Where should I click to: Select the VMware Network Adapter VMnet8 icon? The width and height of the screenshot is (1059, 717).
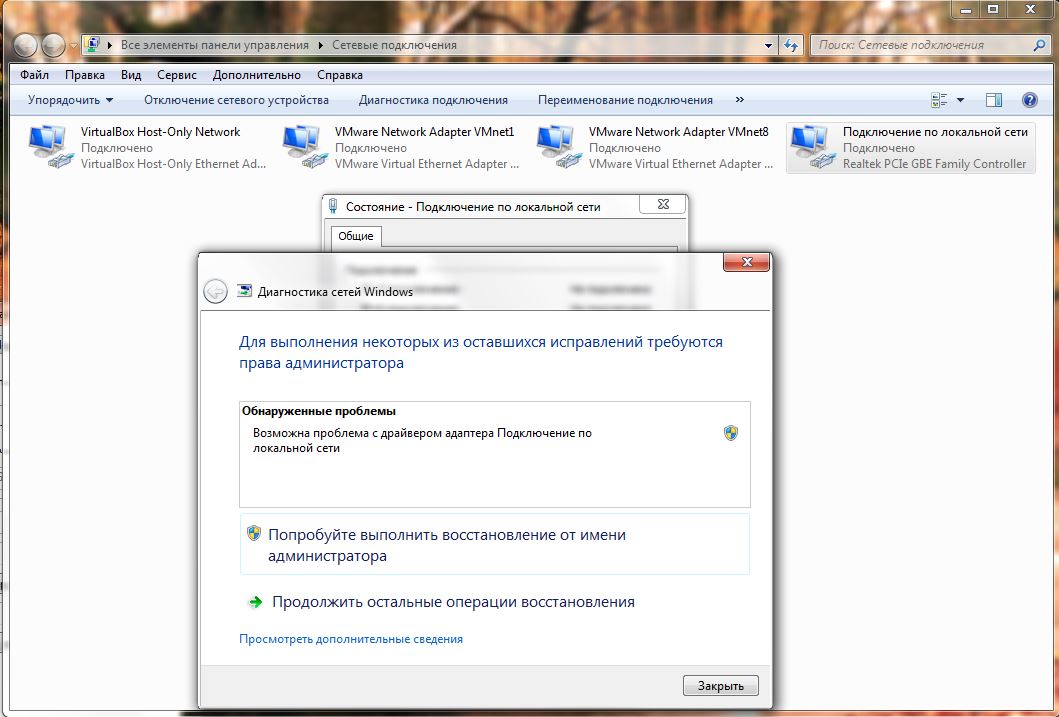[x=558, y=147]
